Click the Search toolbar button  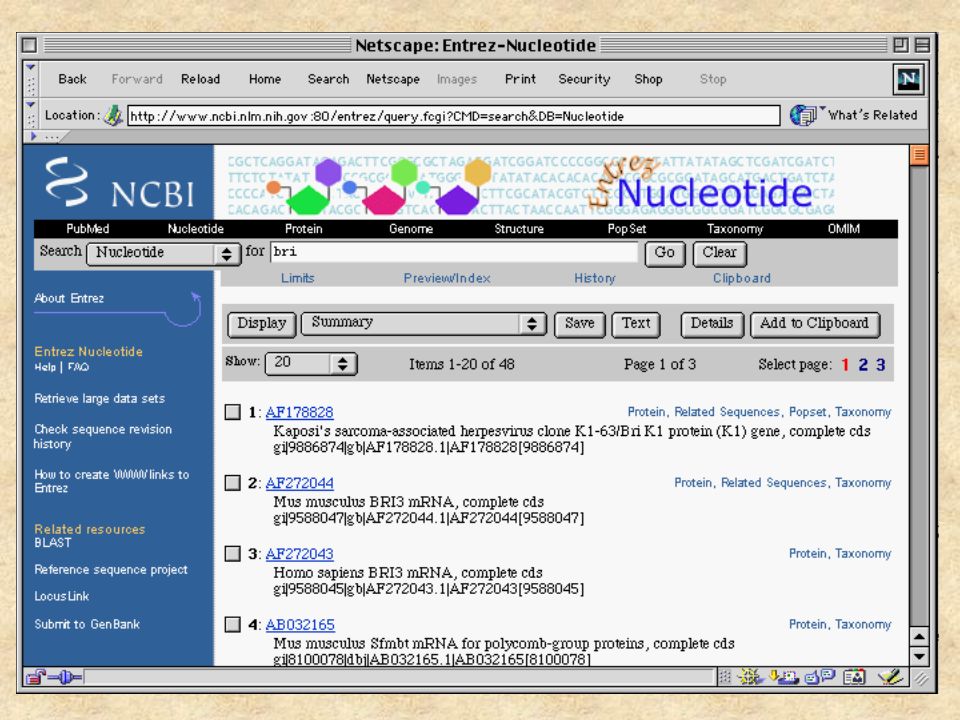click(328, 79)
